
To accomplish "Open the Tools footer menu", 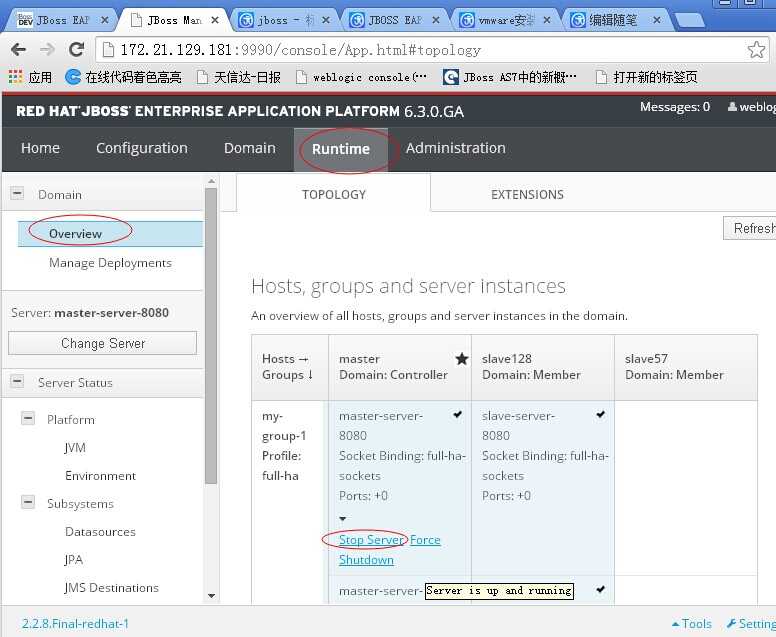I will [x=691, y=624].
